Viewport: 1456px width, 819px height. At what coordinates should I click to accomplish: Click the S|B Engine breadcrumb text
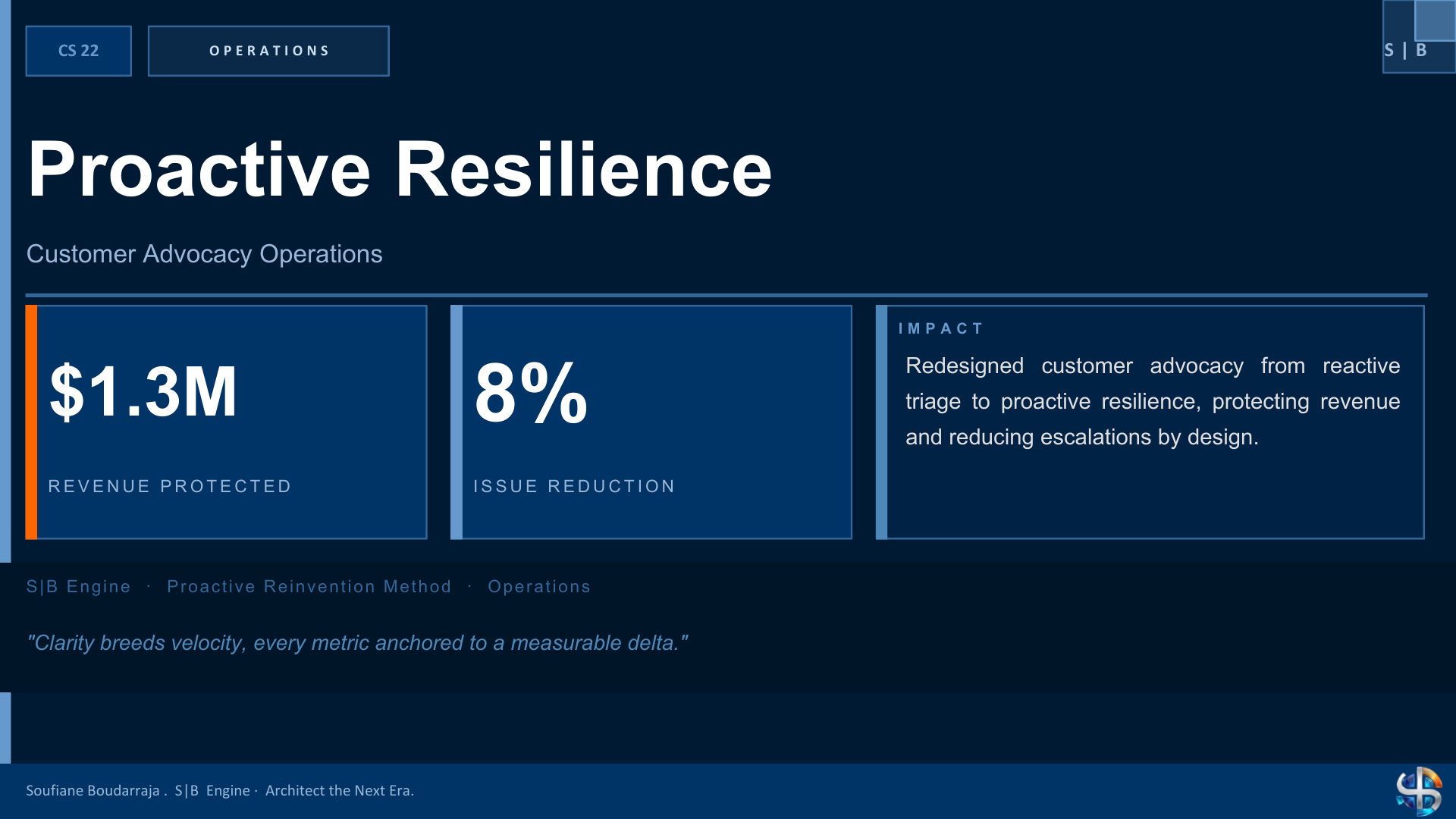point(78,586)
